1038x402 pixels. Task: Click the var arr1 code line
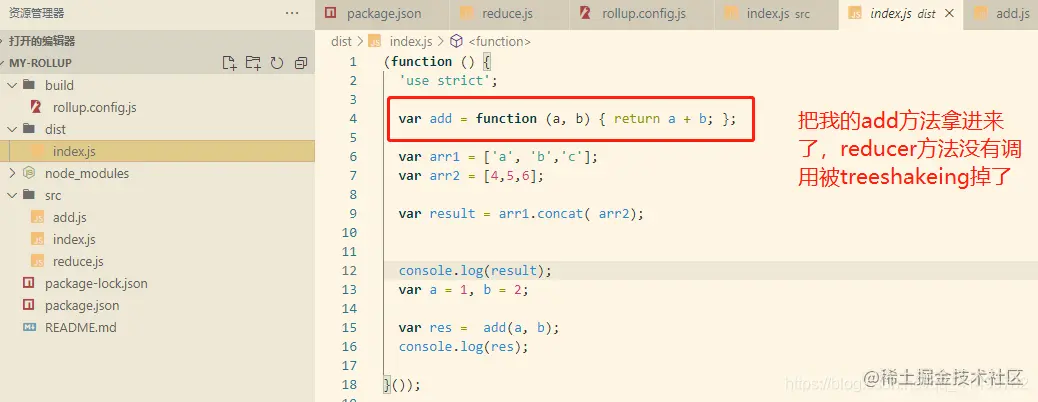pyautogui.click(x=498, y=157)
